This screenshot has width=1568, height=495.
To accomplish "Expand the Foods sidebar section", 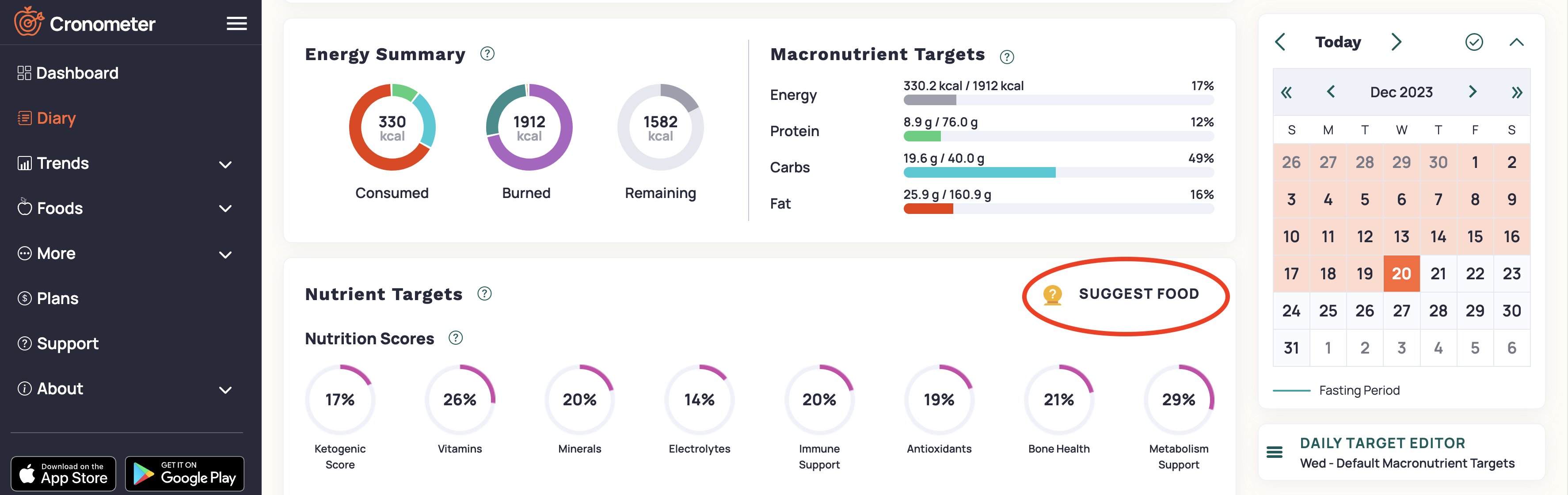I will coord(225,209).
